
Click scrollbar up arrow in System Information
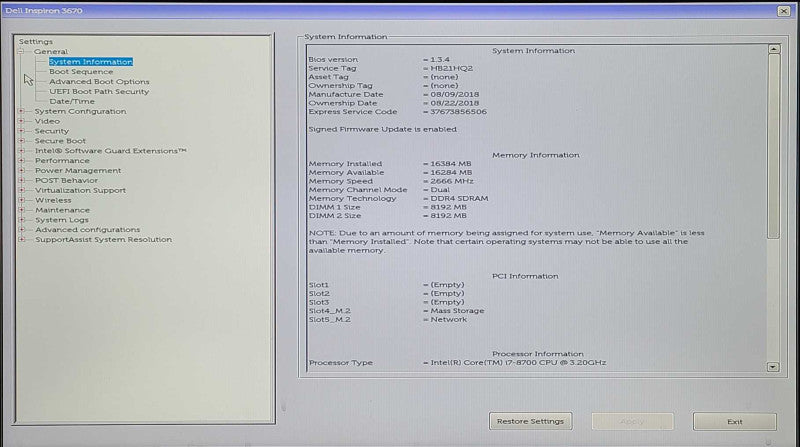(x=774, y=49)
